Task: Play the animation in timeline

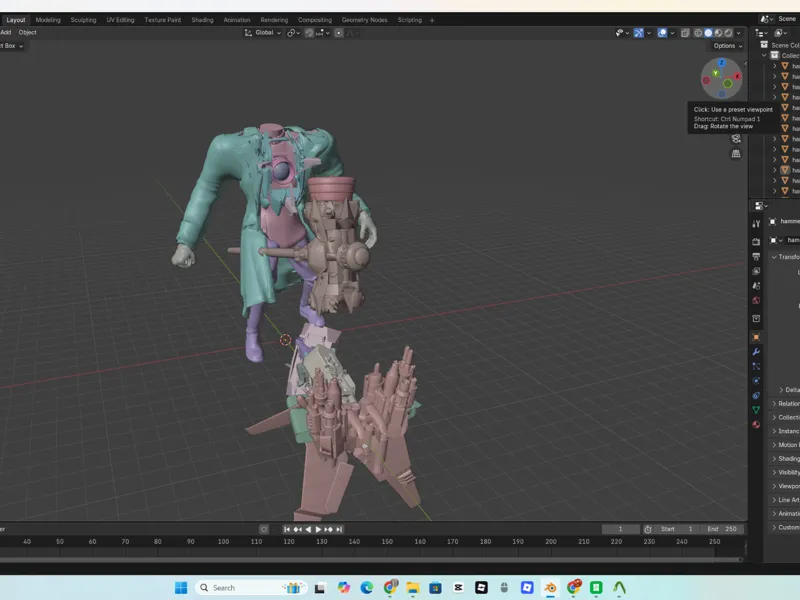Action: 318,530
